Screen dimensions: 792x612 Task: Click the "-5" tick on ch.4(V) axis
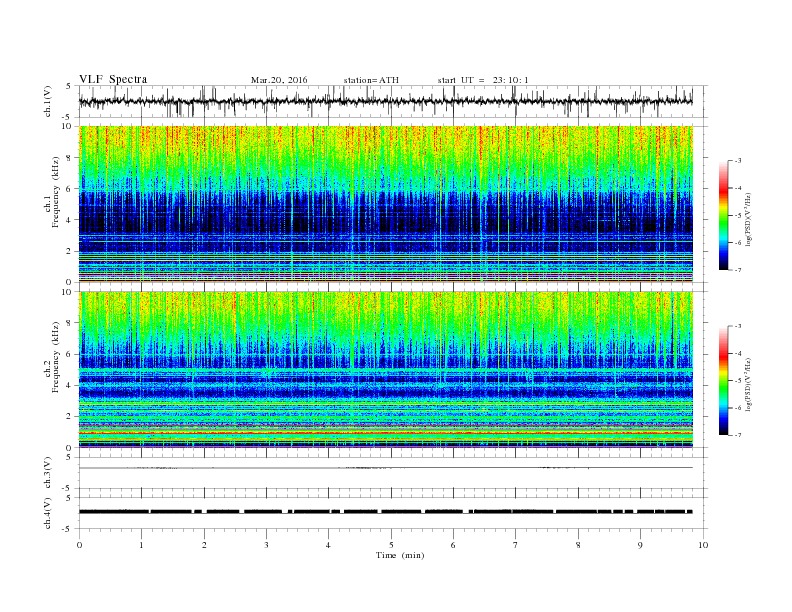click(68, 529)
